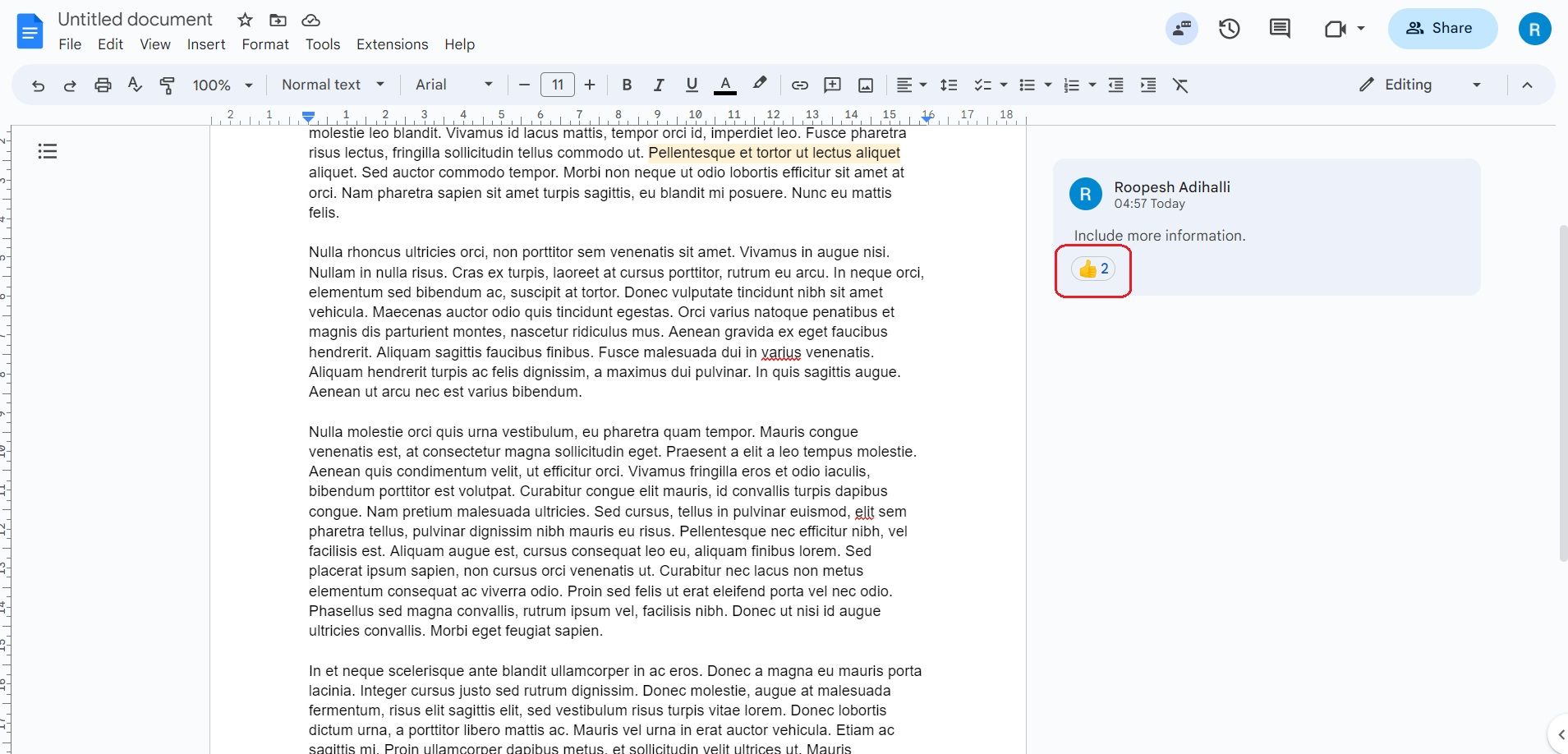1568x754 pixels.
Task: Click the Insert link icon
Action: (799, 85)
